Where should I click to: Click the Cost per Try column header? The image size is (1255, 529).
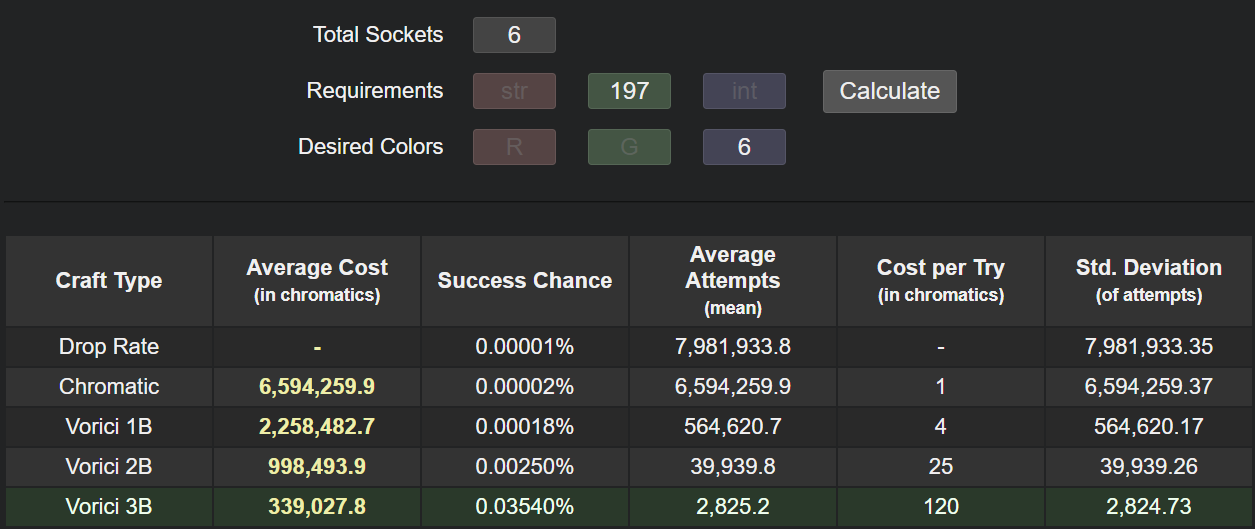tap(941, 281)
